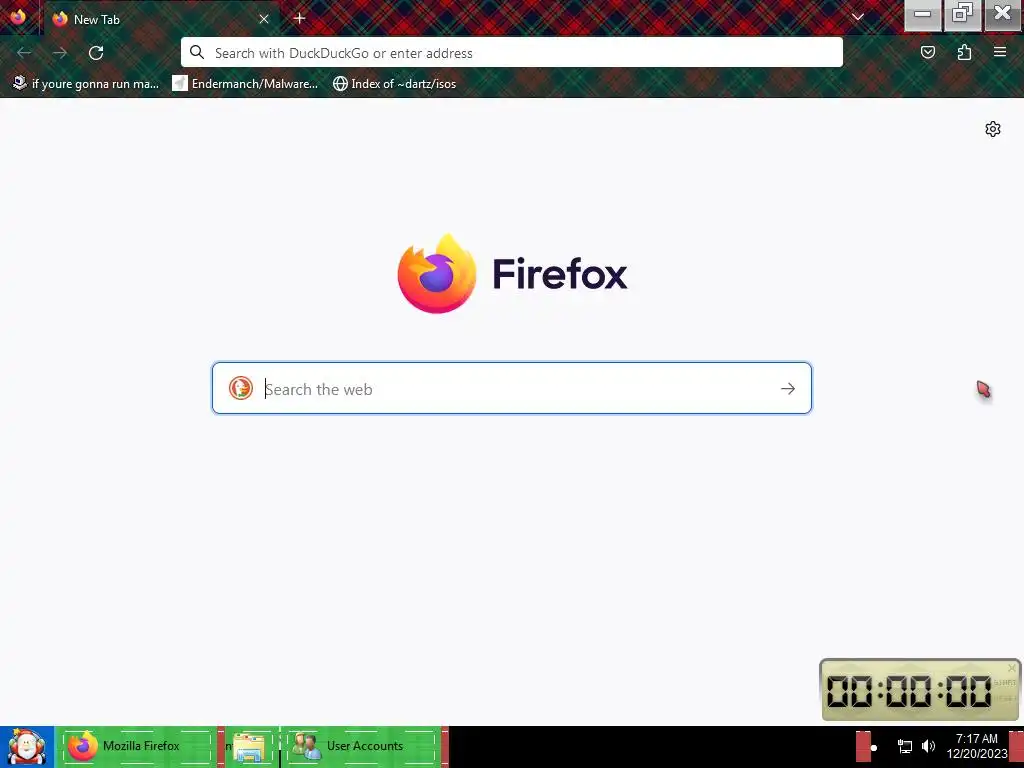The height and width of the screenshot is (768, 1024).
Task: Open a new tab with plus button
Action: tap(300, 18)
